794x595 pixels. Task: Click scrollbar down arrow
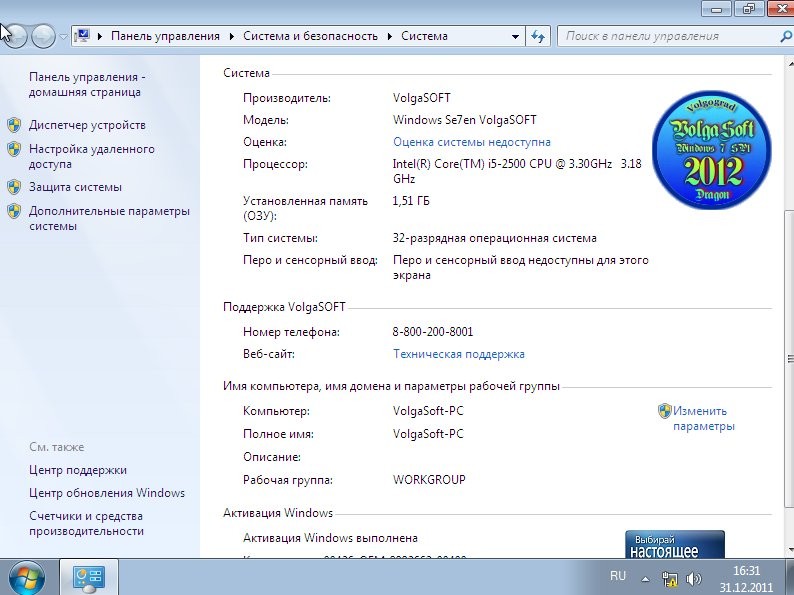pos(790,550)
